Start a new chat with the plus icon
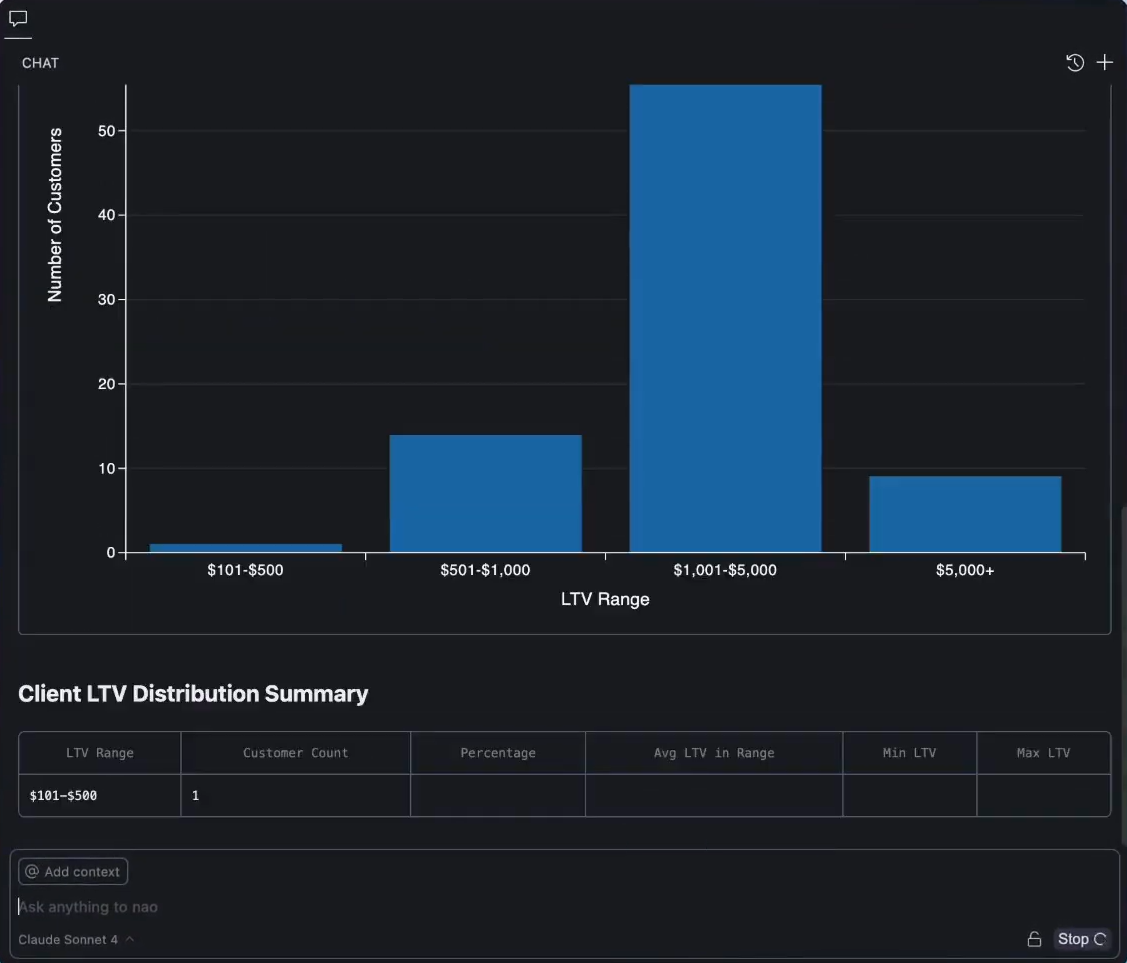 (1105, 62)
